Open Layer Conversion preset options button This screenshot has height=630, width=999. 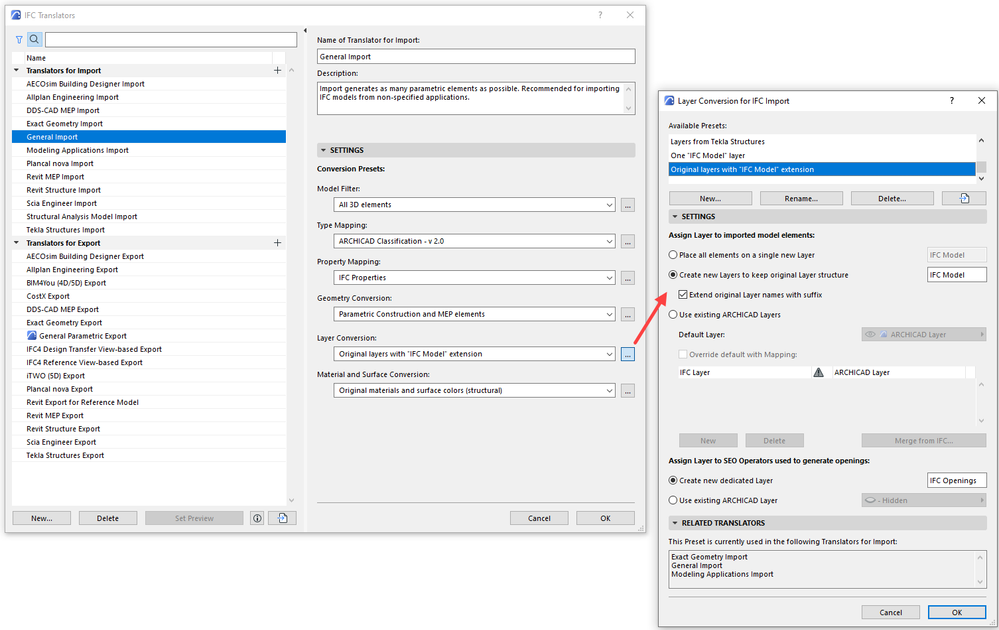click(628, 354)
